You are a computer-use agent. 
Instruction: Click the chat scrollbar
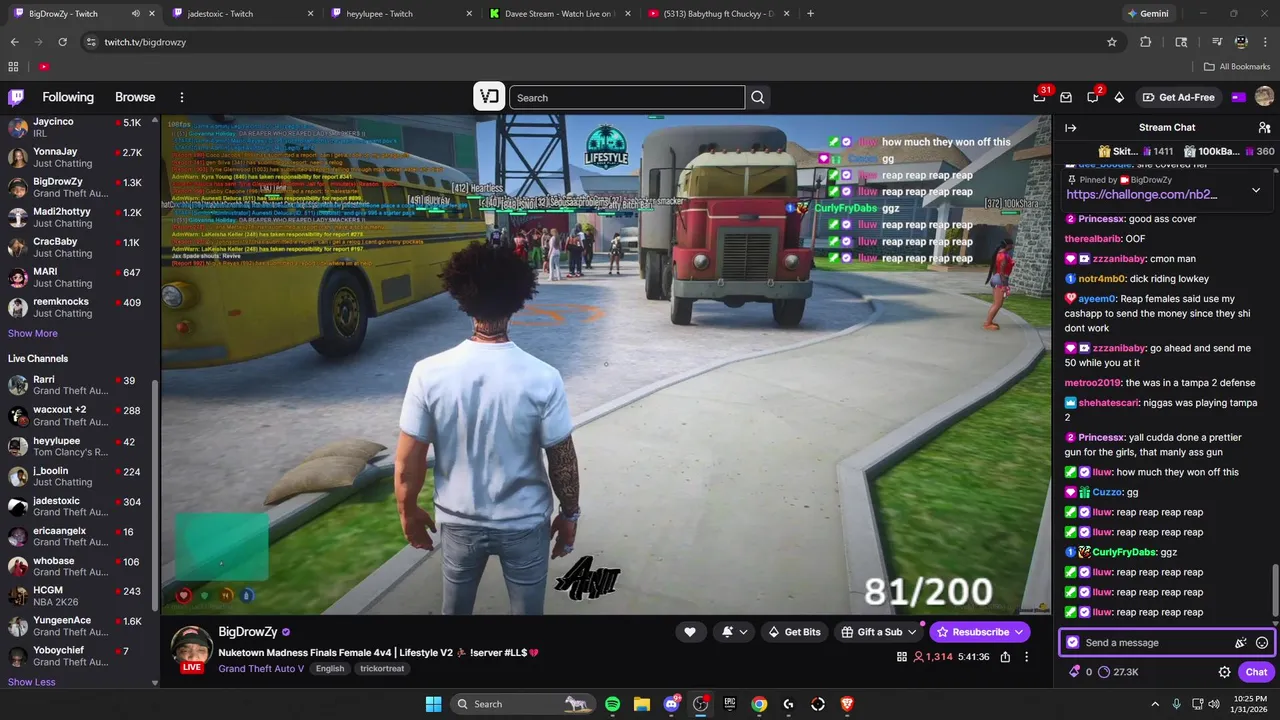coord(1274,590)
